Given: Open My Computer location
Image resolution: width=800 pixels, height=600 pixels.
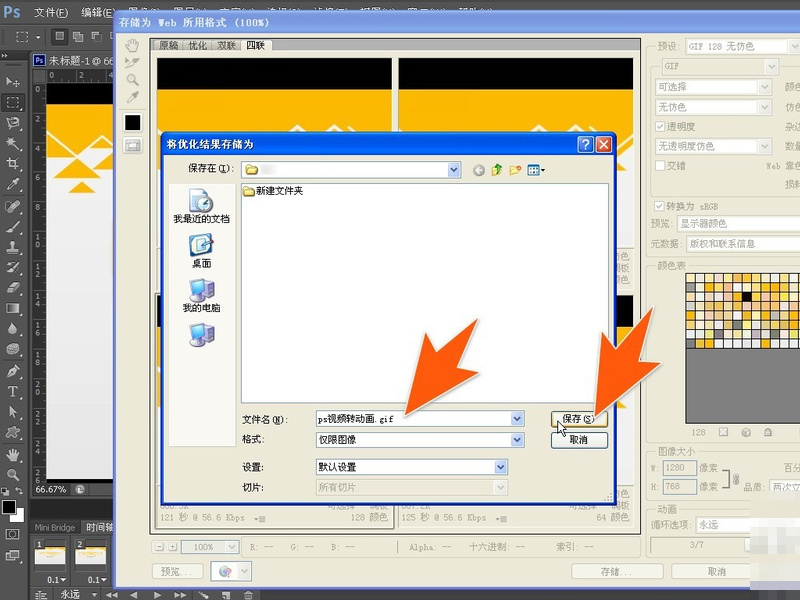Looking at the screenshot, I should tap(201, 295).
